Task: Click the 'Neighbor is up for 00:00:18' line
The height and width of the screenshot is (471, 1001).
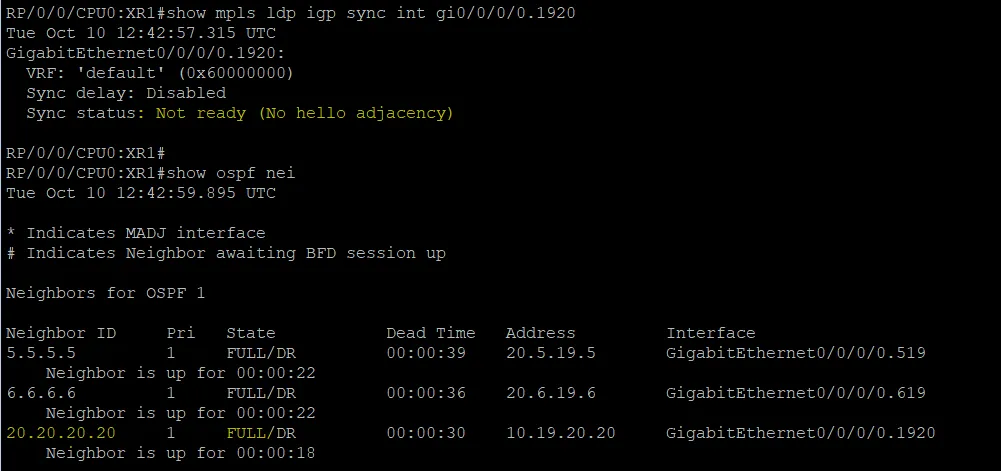Action: click(x=181, y=452)
